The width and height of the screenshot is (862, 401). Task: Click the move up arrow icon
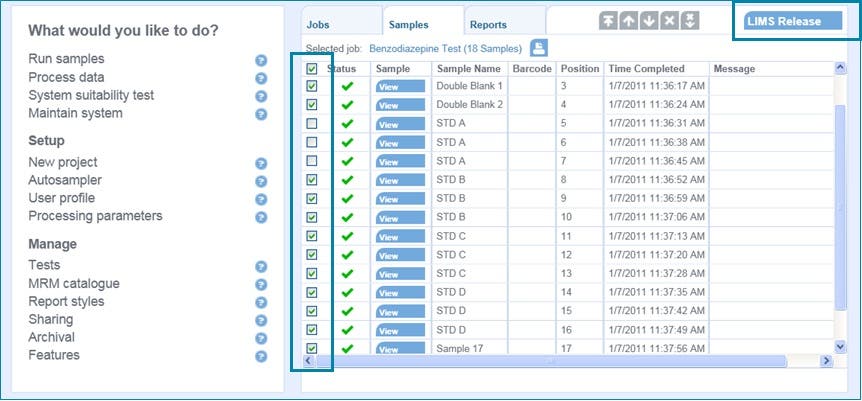point(628,21)
